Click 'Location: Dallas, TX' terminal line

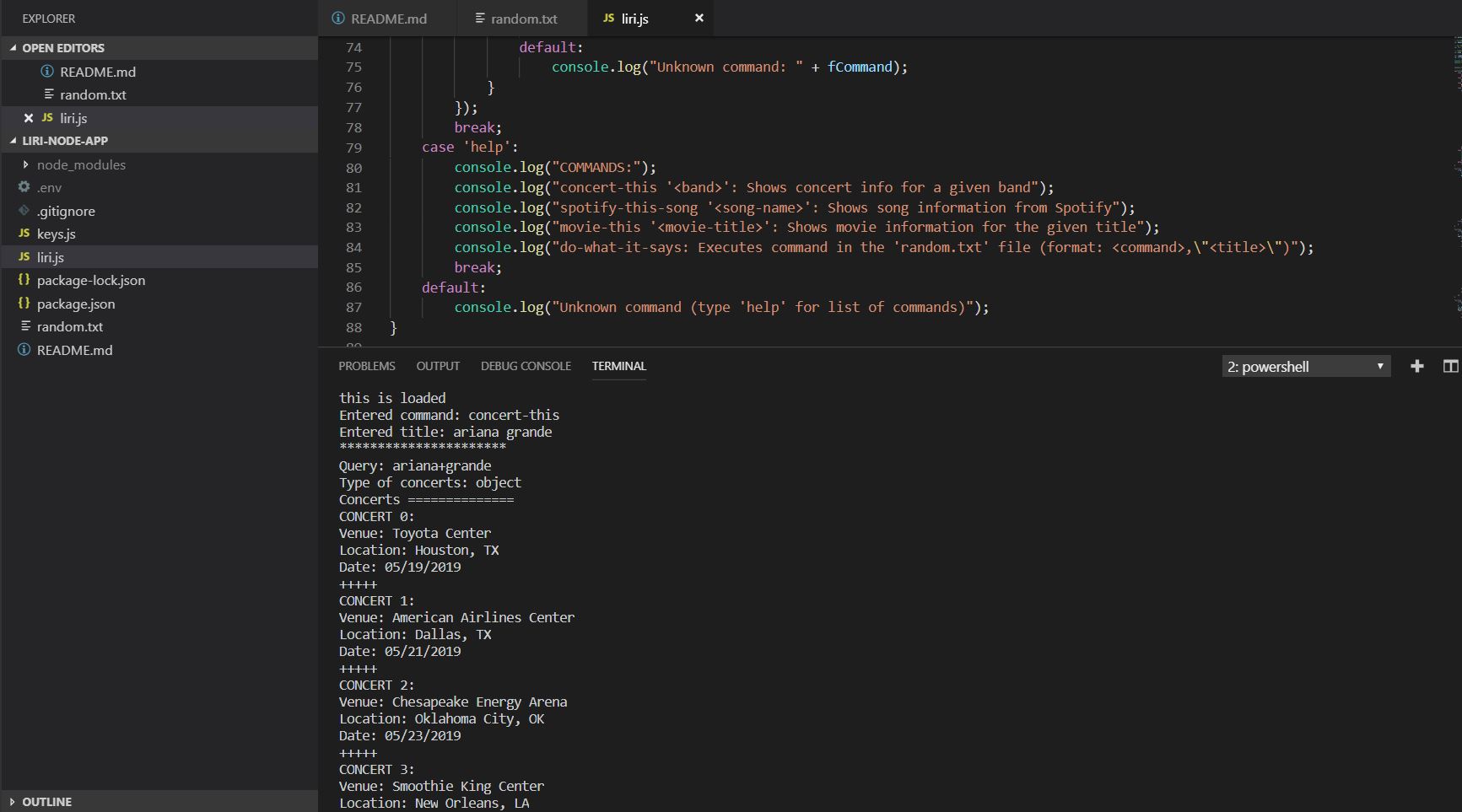pos(415,634)
